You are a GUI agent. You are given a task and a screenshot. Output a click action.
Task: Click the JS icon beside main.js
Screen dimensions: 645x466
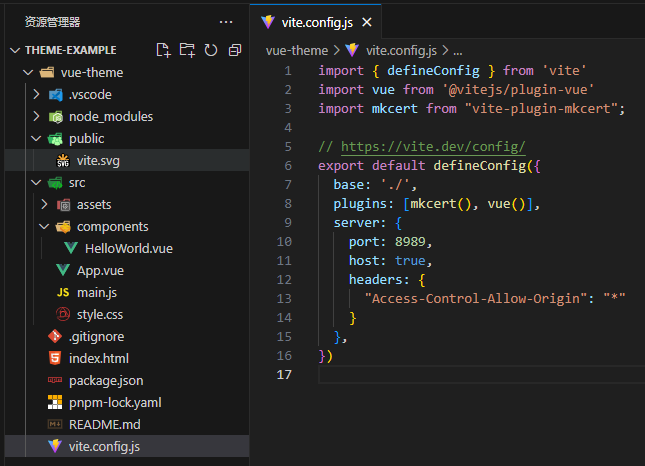63,292
